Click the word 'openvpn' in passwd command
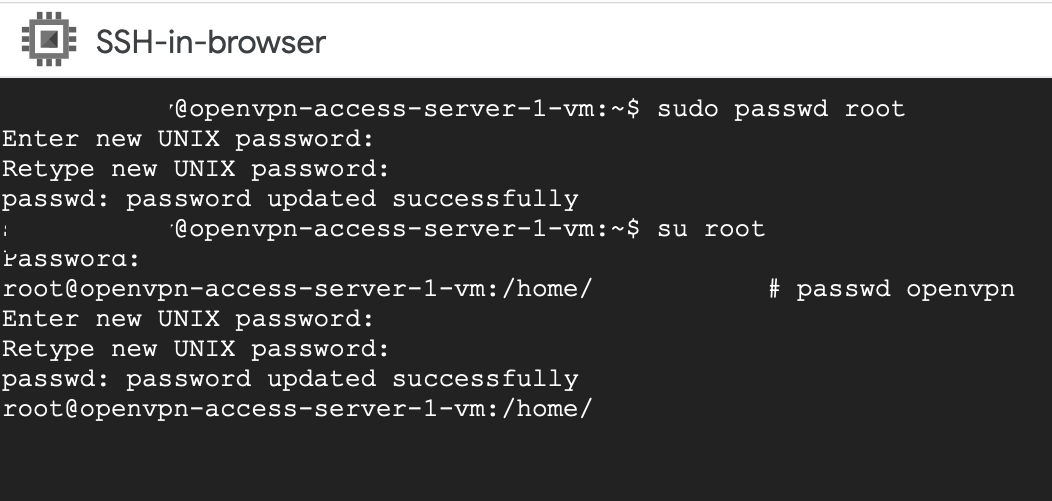 [x=961, y=289]
